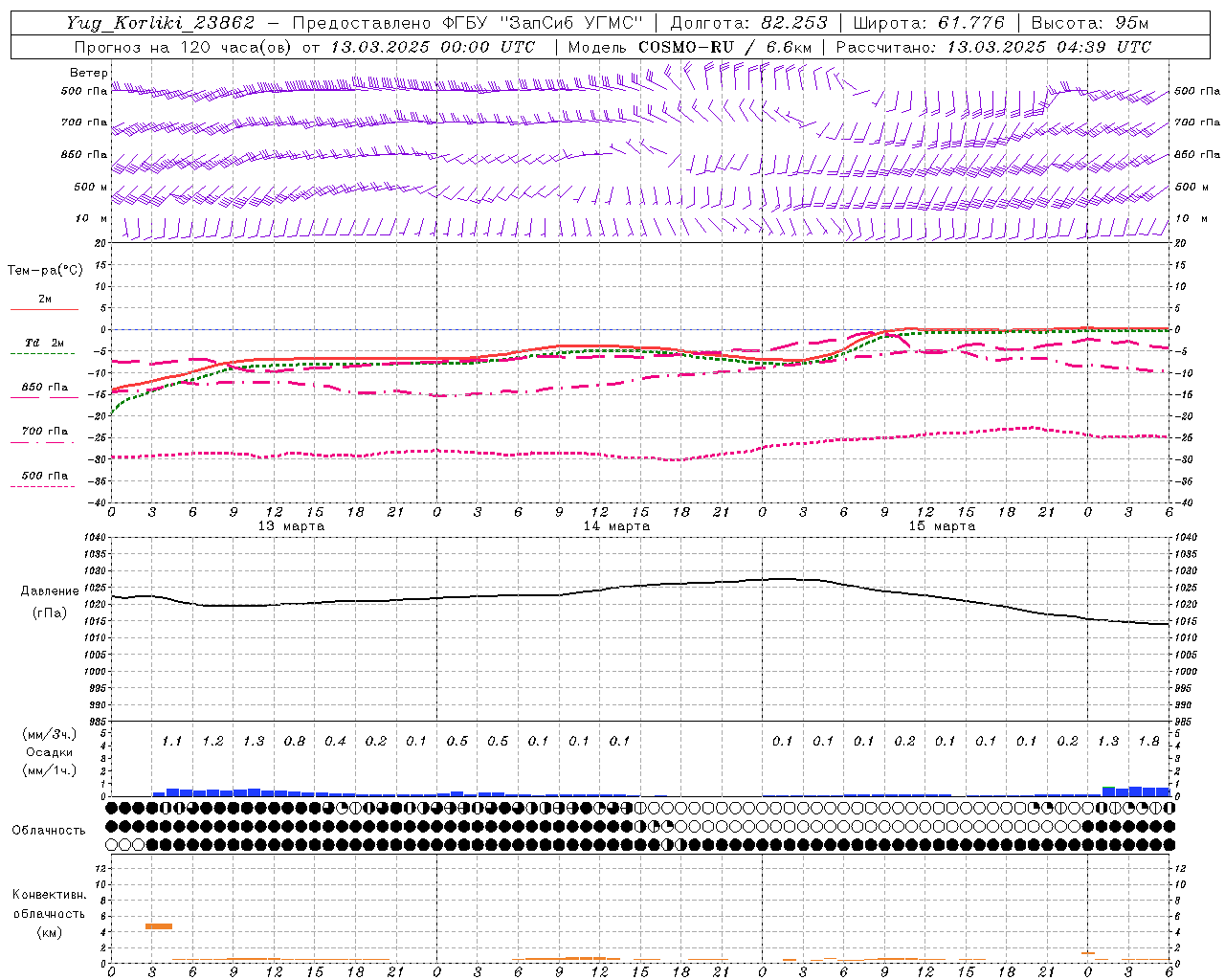Click the 0.4 precipitation amount
The height and width of the screenshot is (980, 1225).
pos(335,742)
